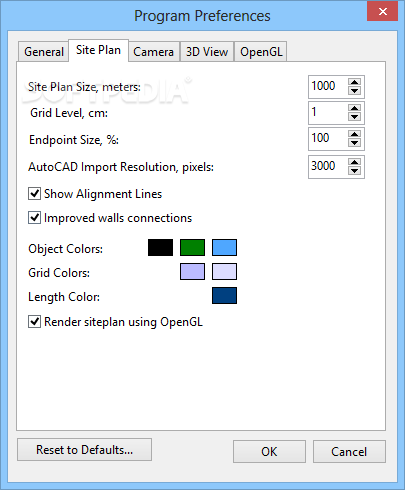Increase Site Plan Size with up arrow
The image size is (405, 490).
pos(354,82)
